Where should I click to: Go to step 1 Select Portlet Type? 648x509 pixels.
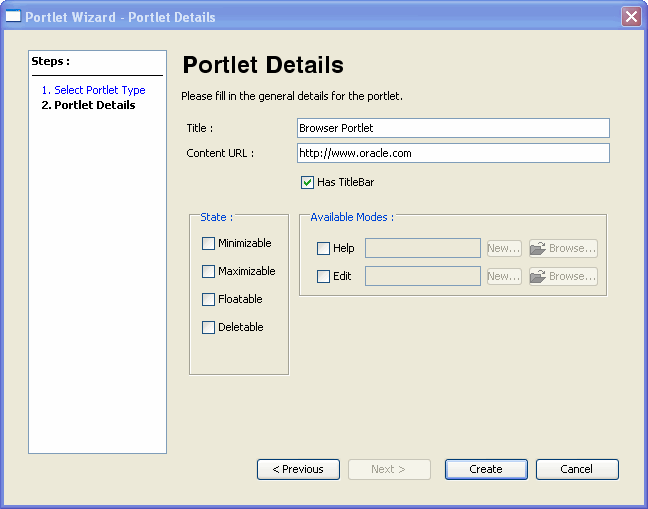point(93,90)
